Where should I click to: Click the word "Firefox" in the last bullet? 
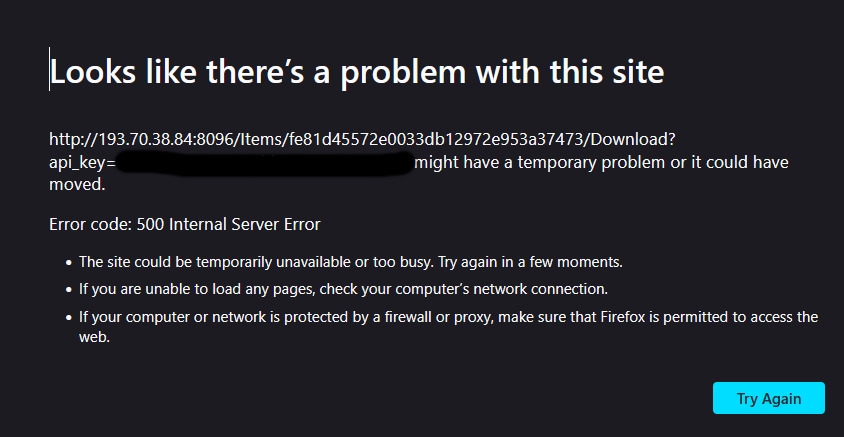click(632, 317)
